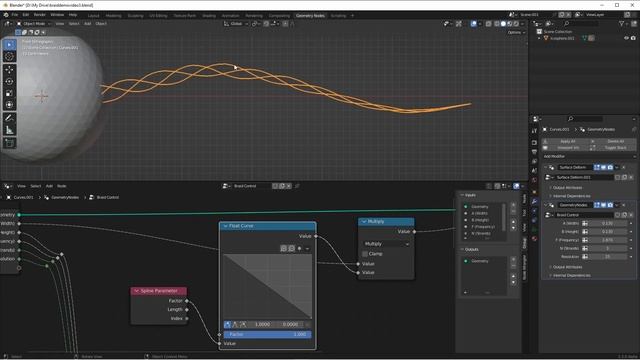Select the Select Box tool in viewport toolbar
The height and width of the screenshot is (360, 640).
tap(9, 44)
